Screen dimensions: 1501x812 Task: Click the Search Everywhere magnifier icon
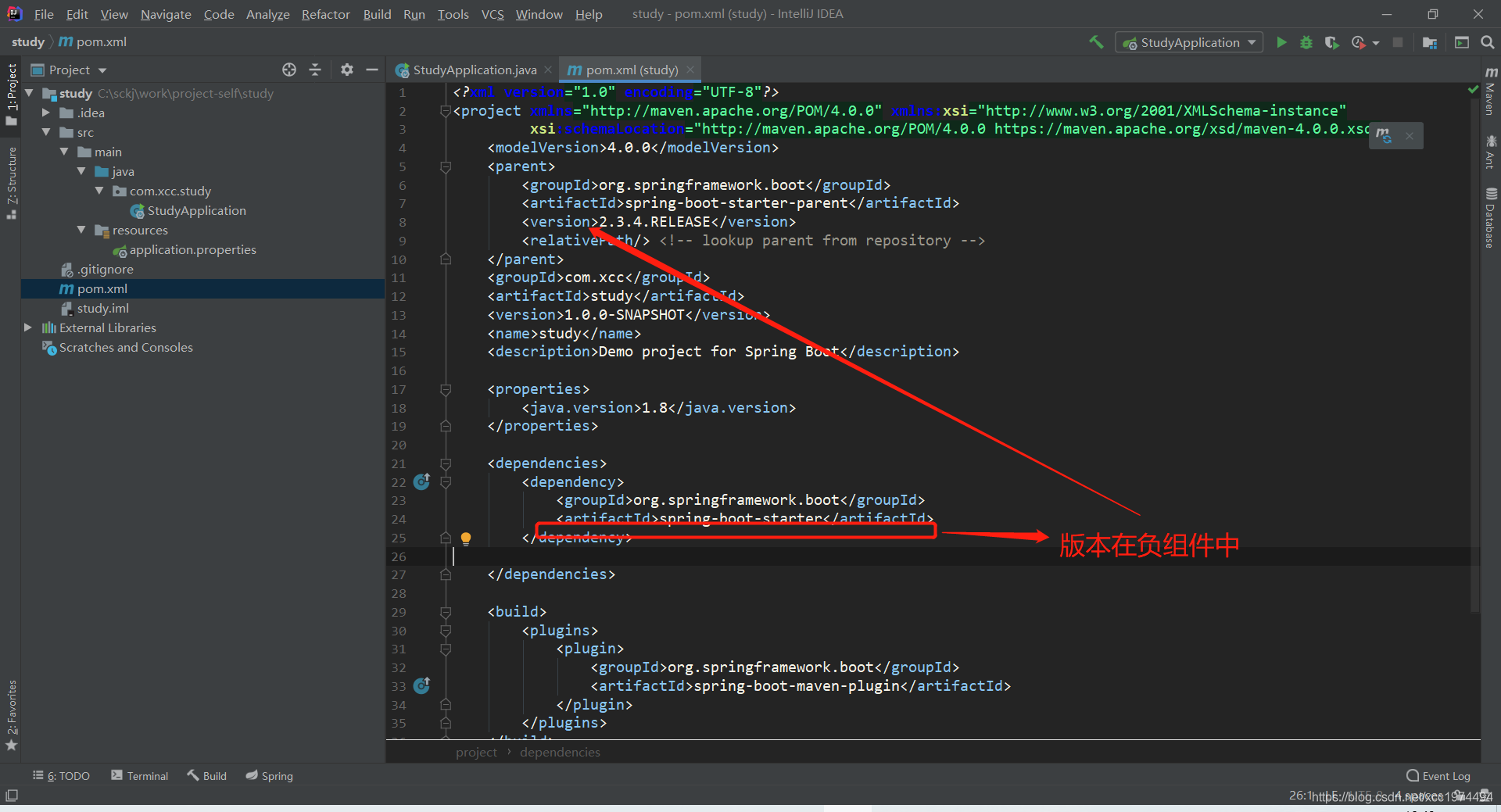coord(1487,42)
